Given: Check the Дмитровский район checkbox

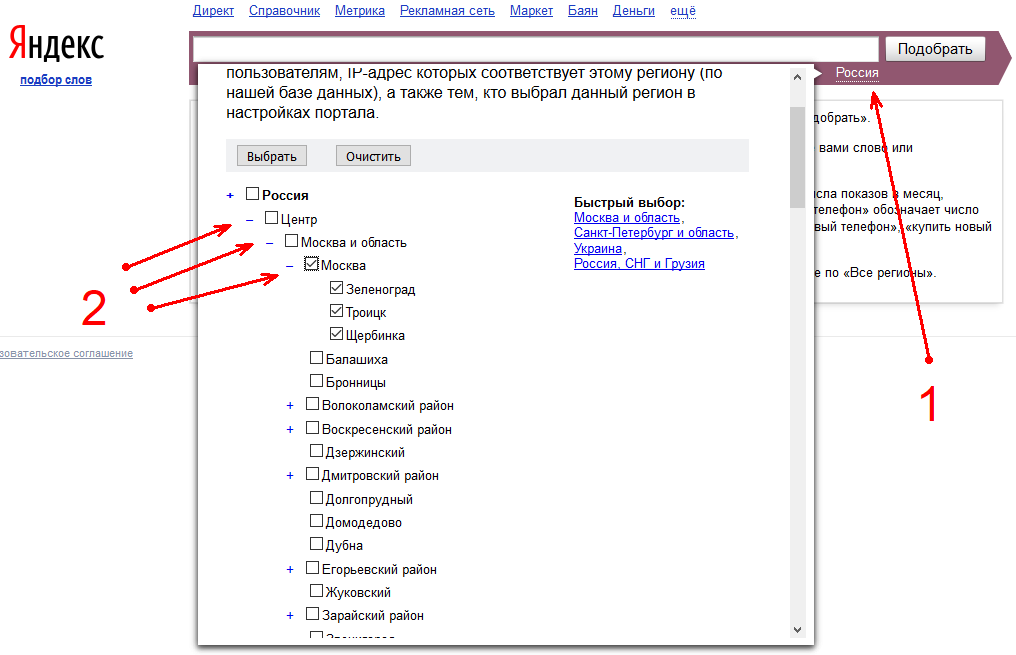Looking at the screenshot, I should 312,474.
